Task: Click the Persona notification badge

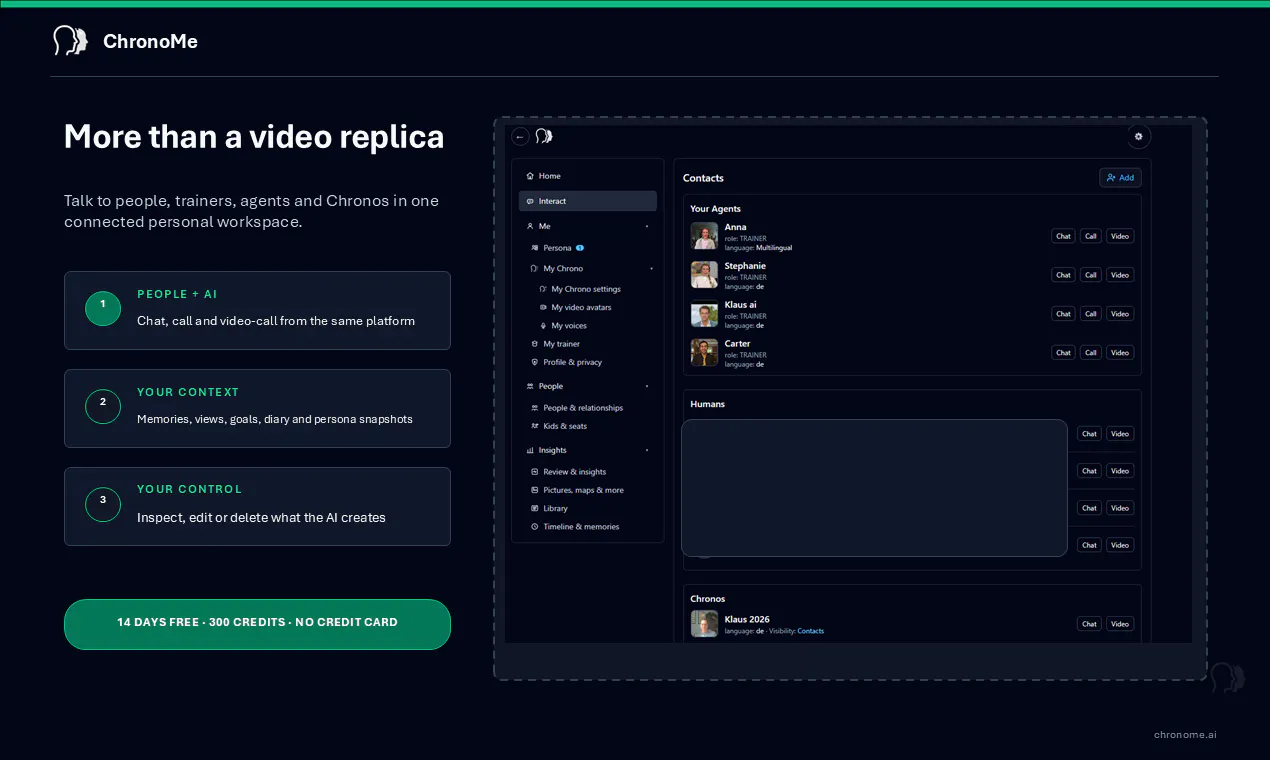Action: click(580, 248)
